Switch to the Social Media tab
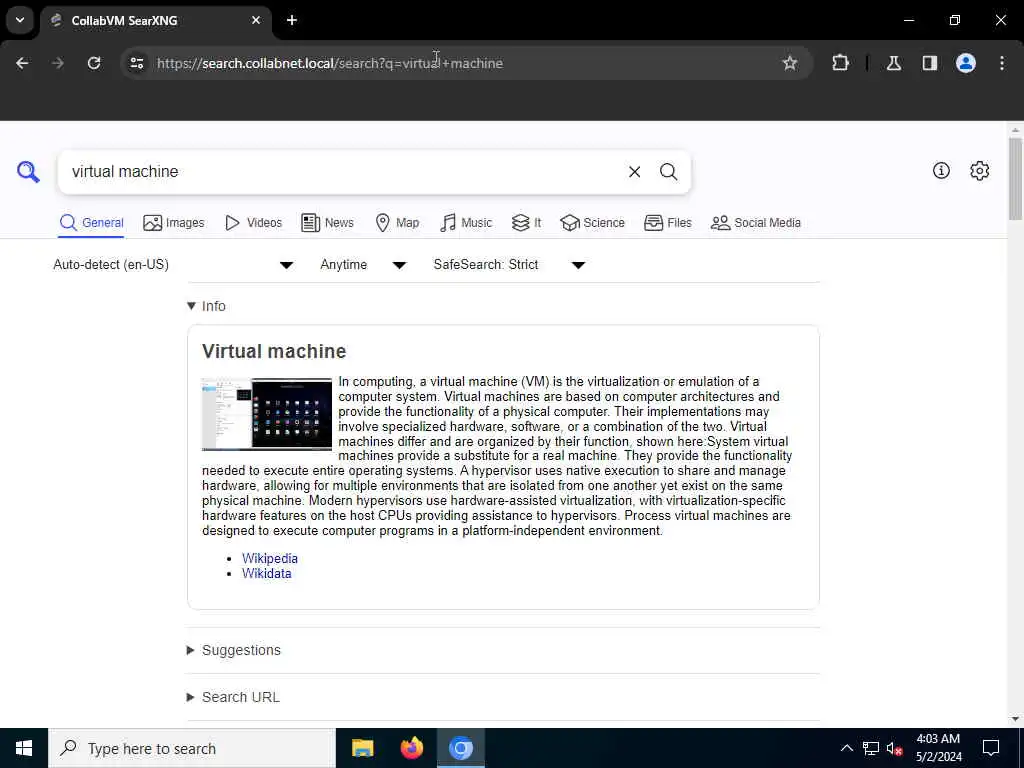Viewport: 1024px width, 768px height. (x=756, y=223)
